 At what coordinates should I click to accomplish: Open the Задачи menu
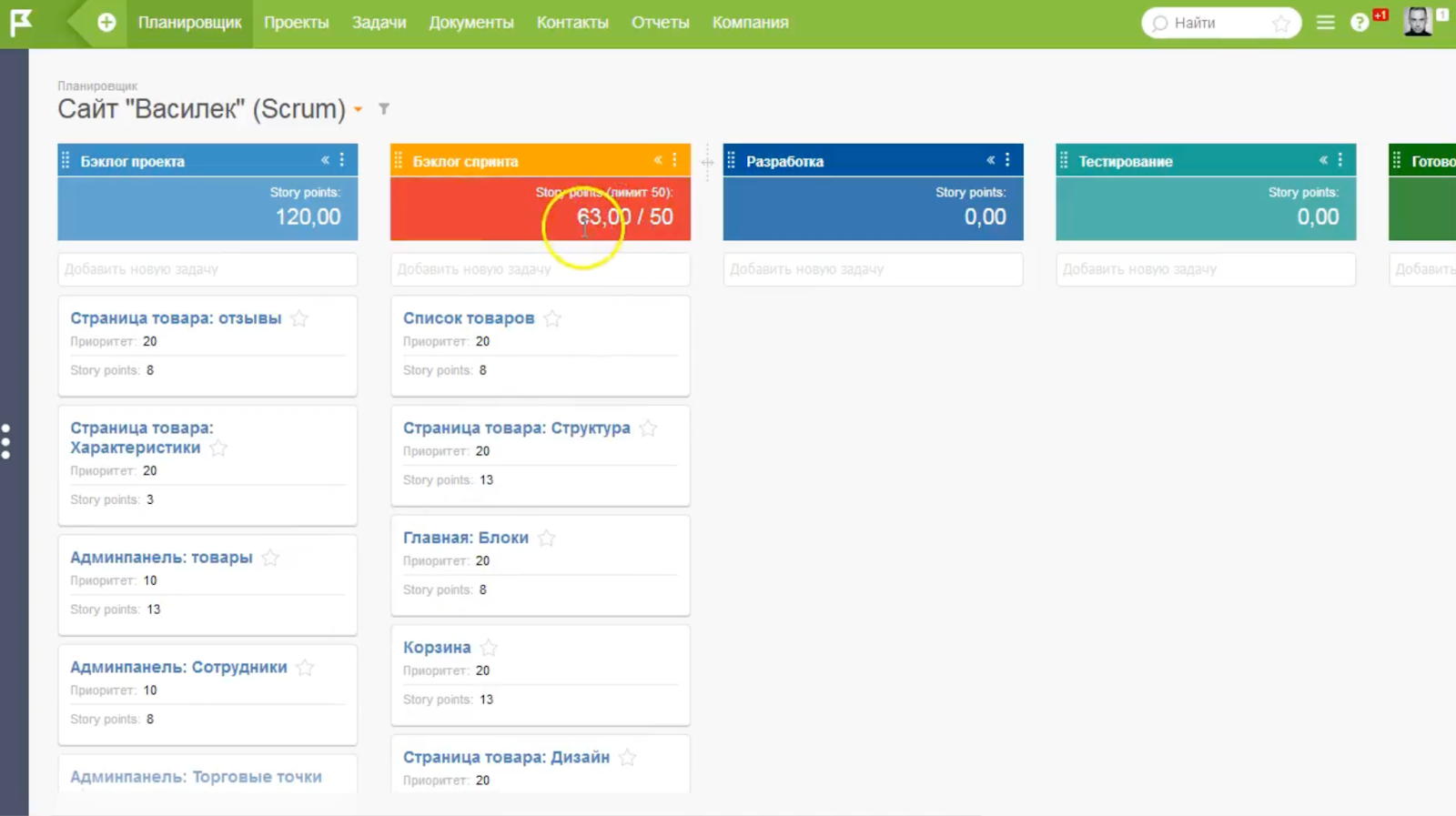coord(379,23)
